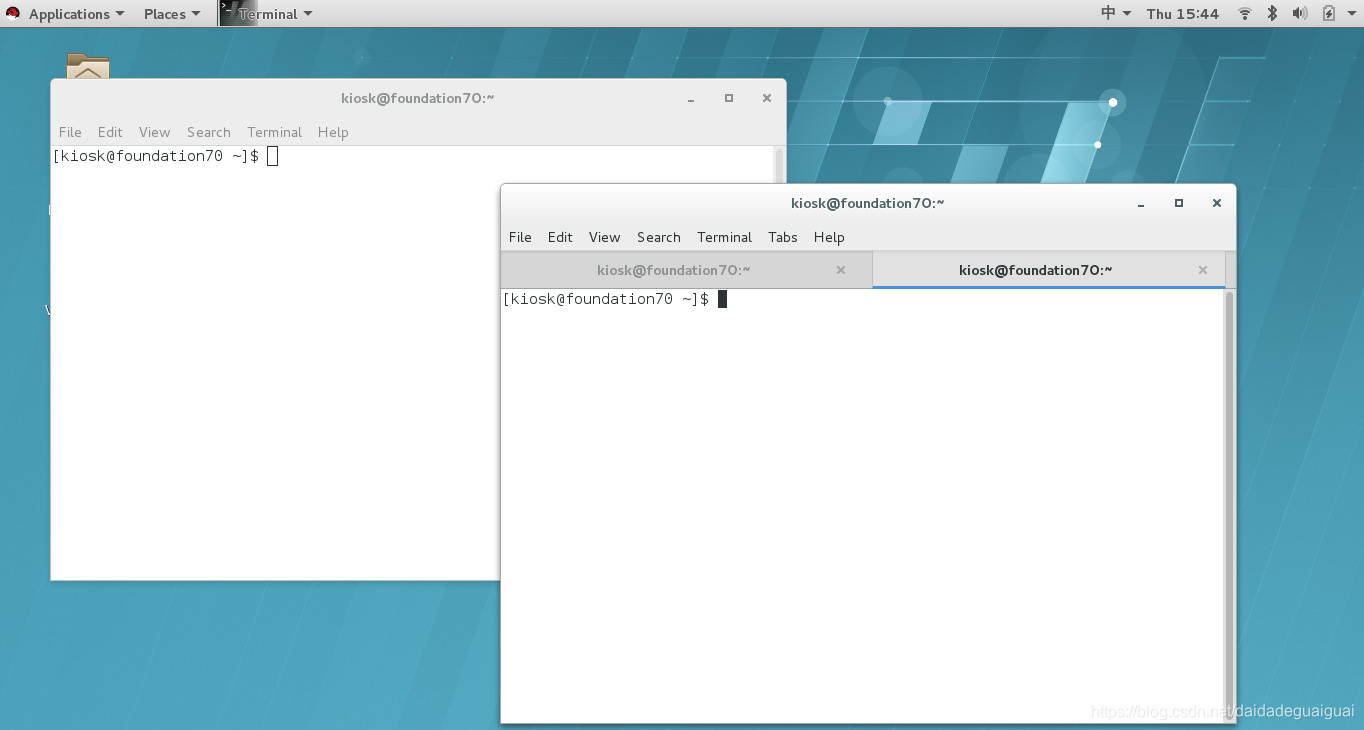This screenshot has width=1364, height=730.
Task: Close the back terminal window
Action: (767, 98)
